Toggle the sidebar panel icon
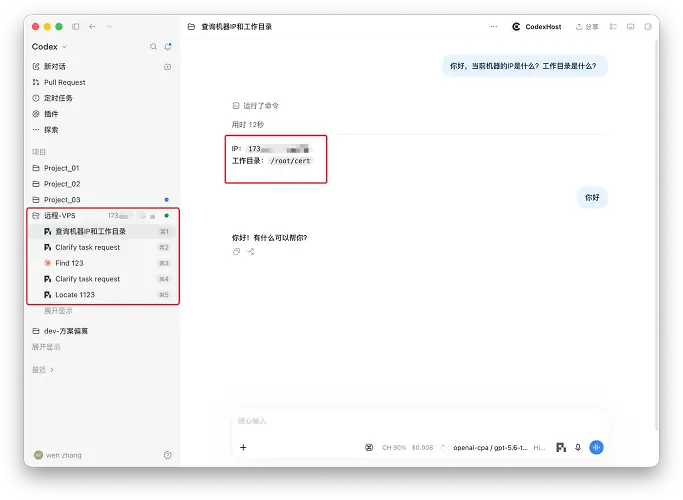683x500 pixels. pos(75,27)
